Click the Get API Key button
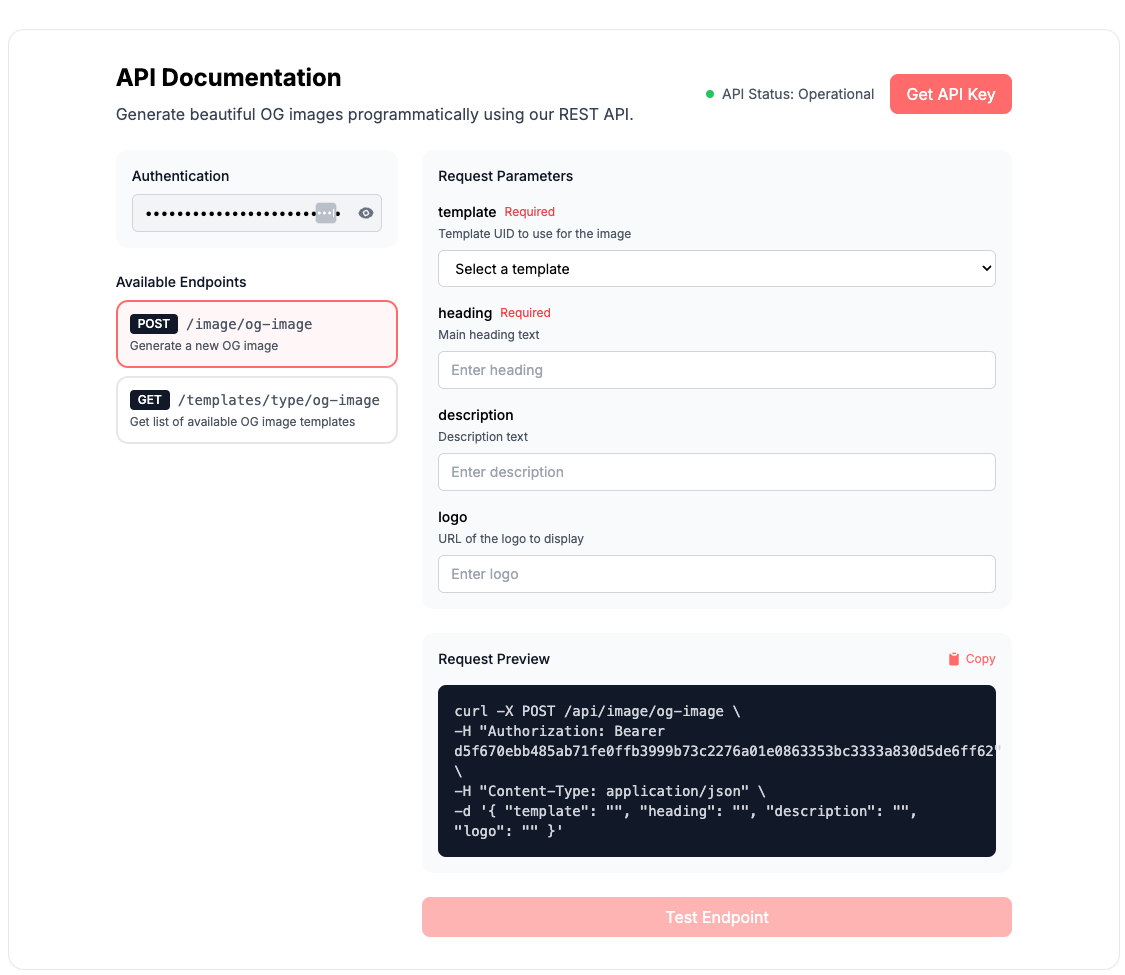The image size is (1125, 975). (x=950, y=94)
